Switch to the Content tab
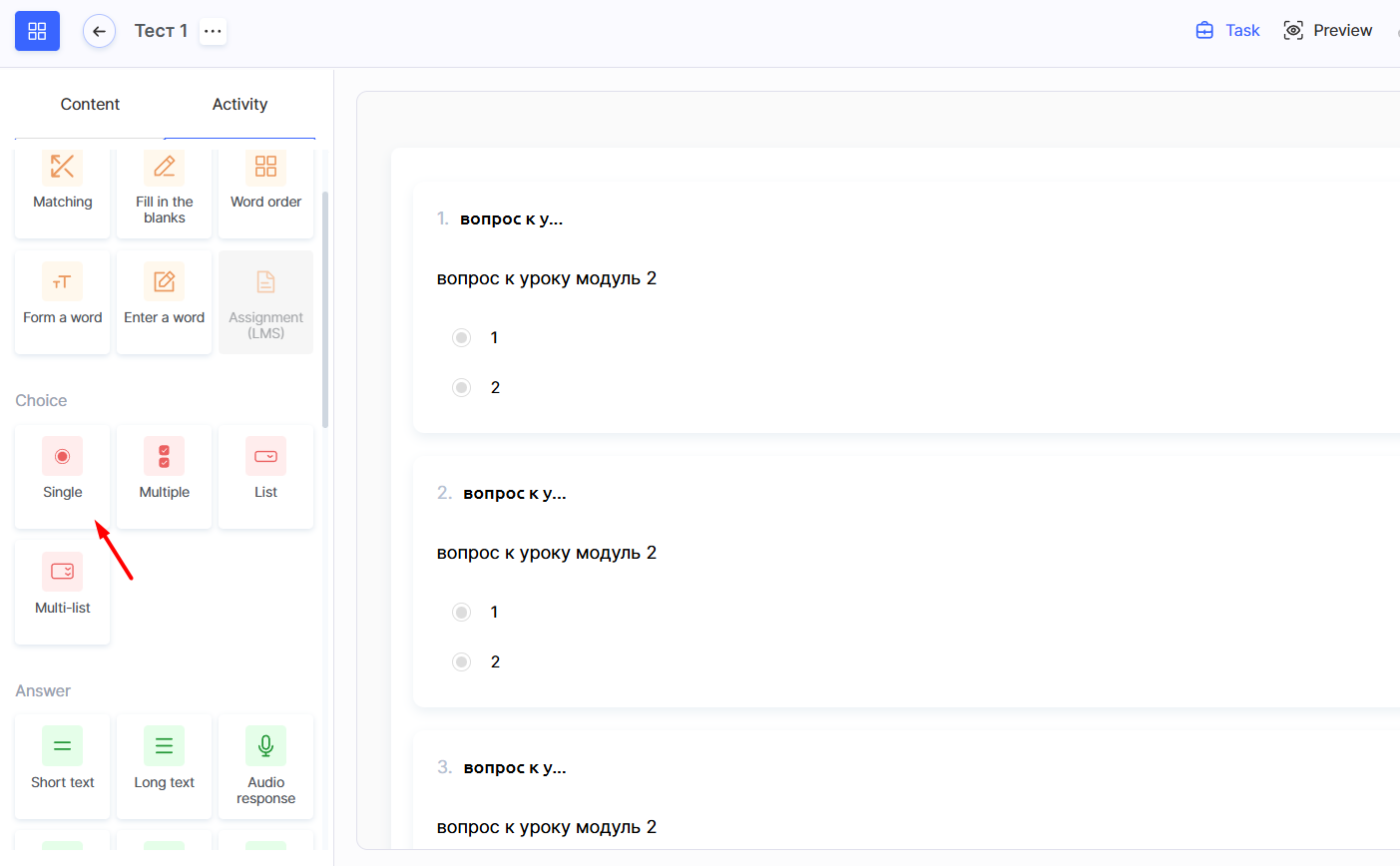 (90, 104)
